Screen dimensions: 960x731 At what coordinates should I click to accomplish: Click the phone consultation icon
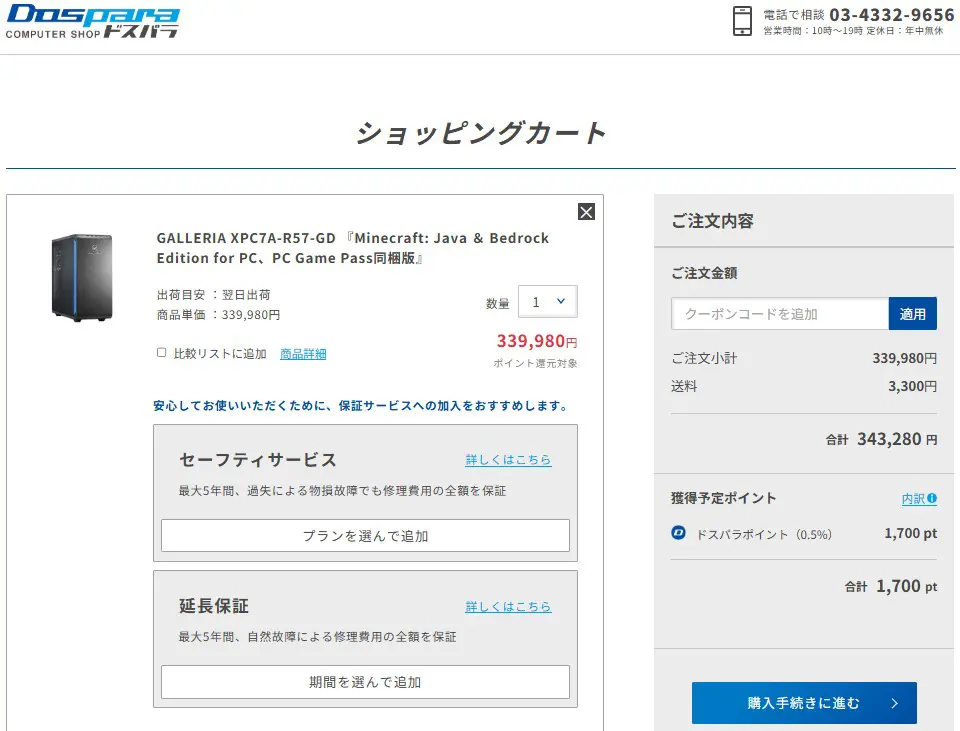742,21
